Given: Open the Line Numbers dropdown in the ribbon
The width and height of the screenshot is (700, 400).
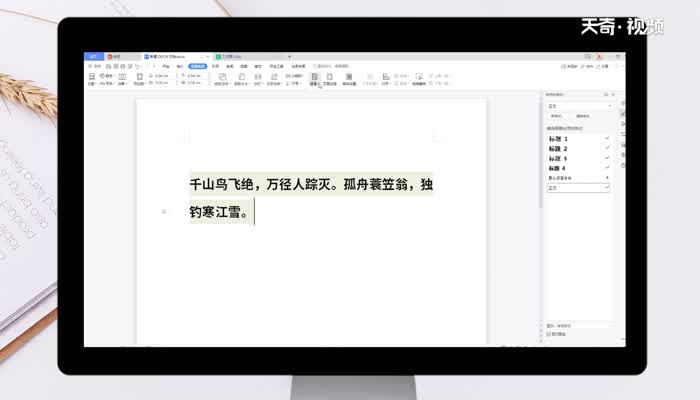Looking at the screenshot, I should [292, 83].
